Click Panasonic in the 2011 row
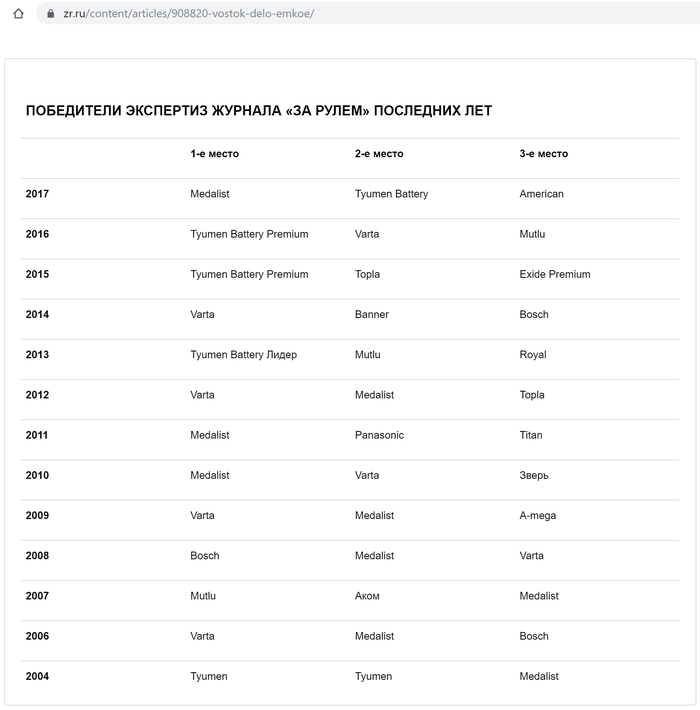The height and width of the screenshot is (710, 700). (379, 435)
